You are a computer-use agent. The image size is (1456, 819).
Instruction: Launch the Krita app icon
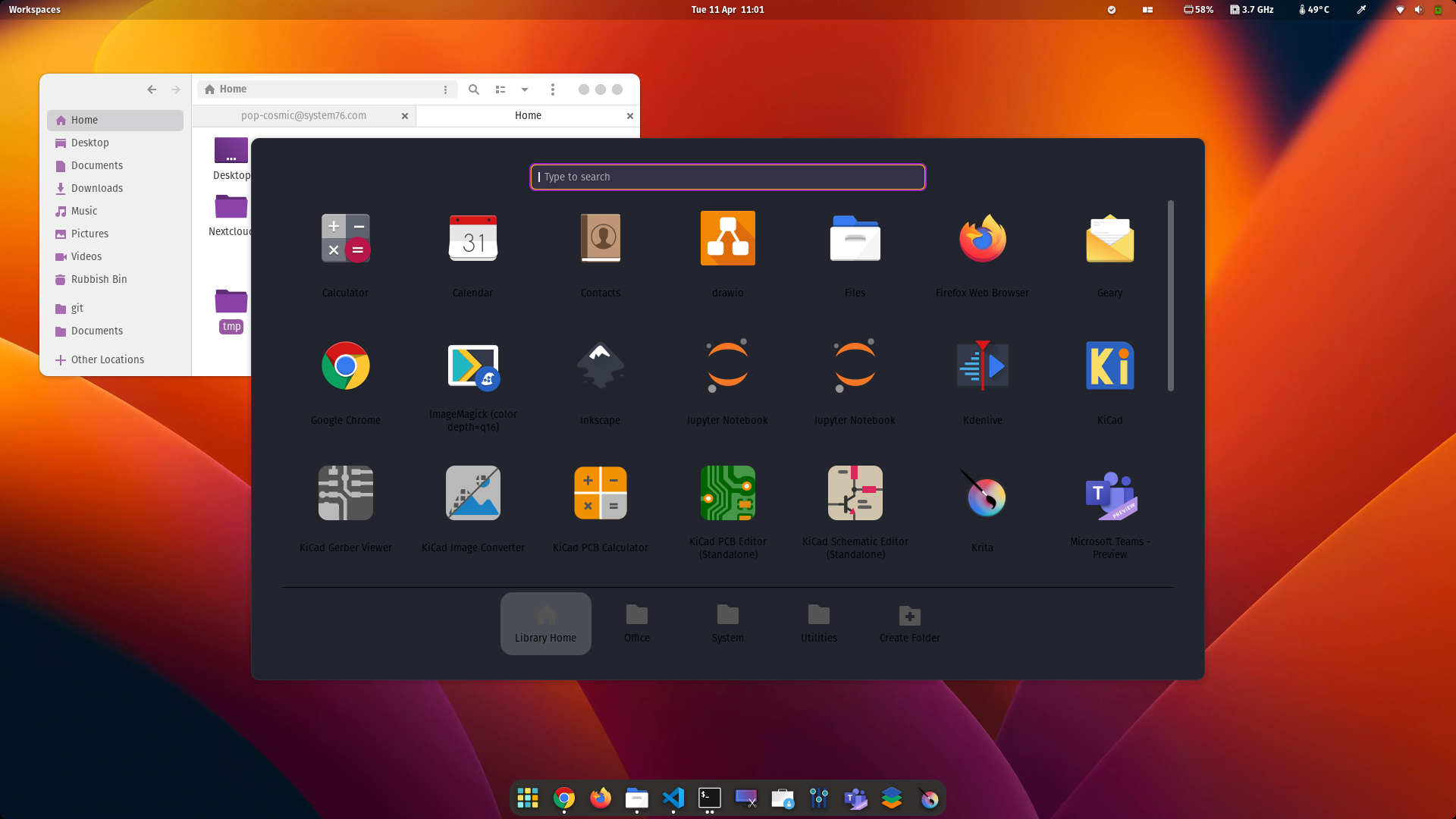point(982,494)
